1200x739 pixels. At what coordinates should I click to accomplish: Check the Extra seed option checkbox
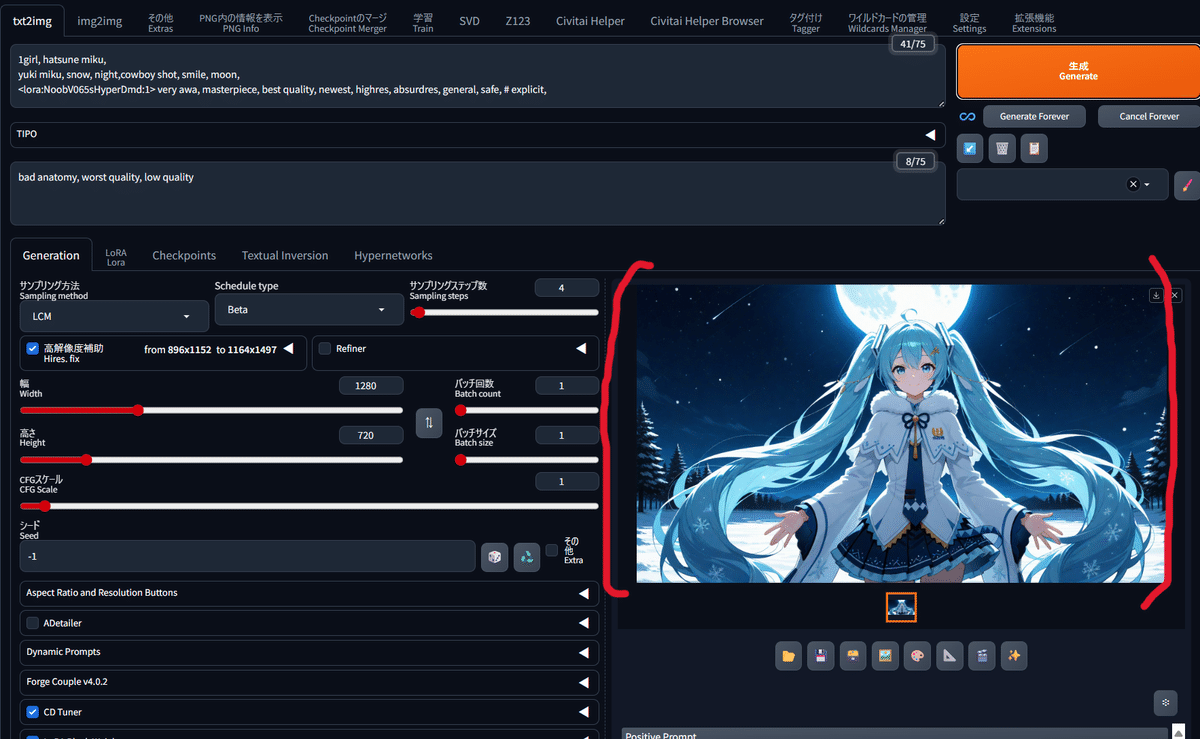pos(551,551)
